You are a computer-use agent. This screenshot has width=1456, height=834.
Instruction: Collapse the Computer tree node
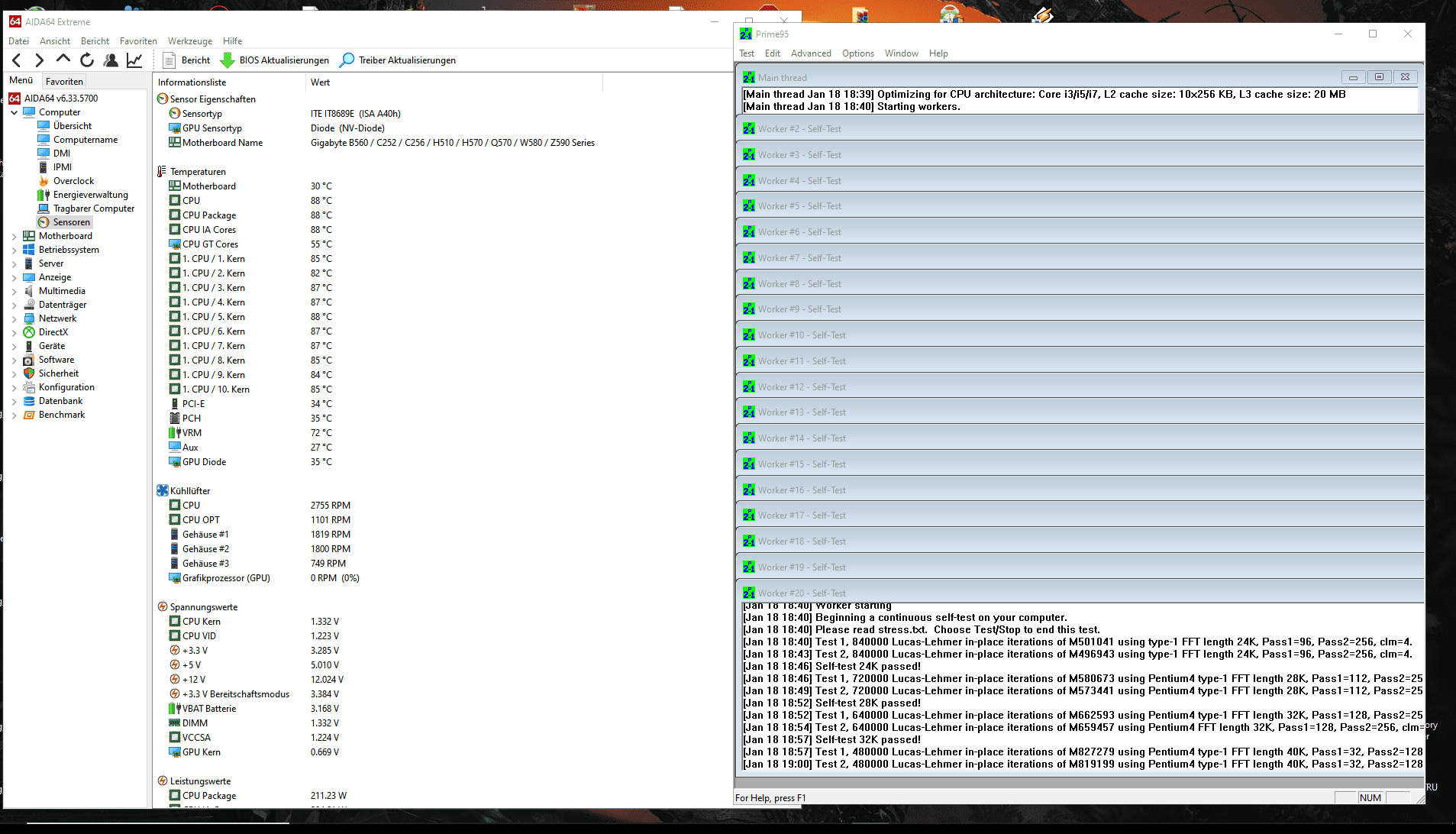pos(14,112)
